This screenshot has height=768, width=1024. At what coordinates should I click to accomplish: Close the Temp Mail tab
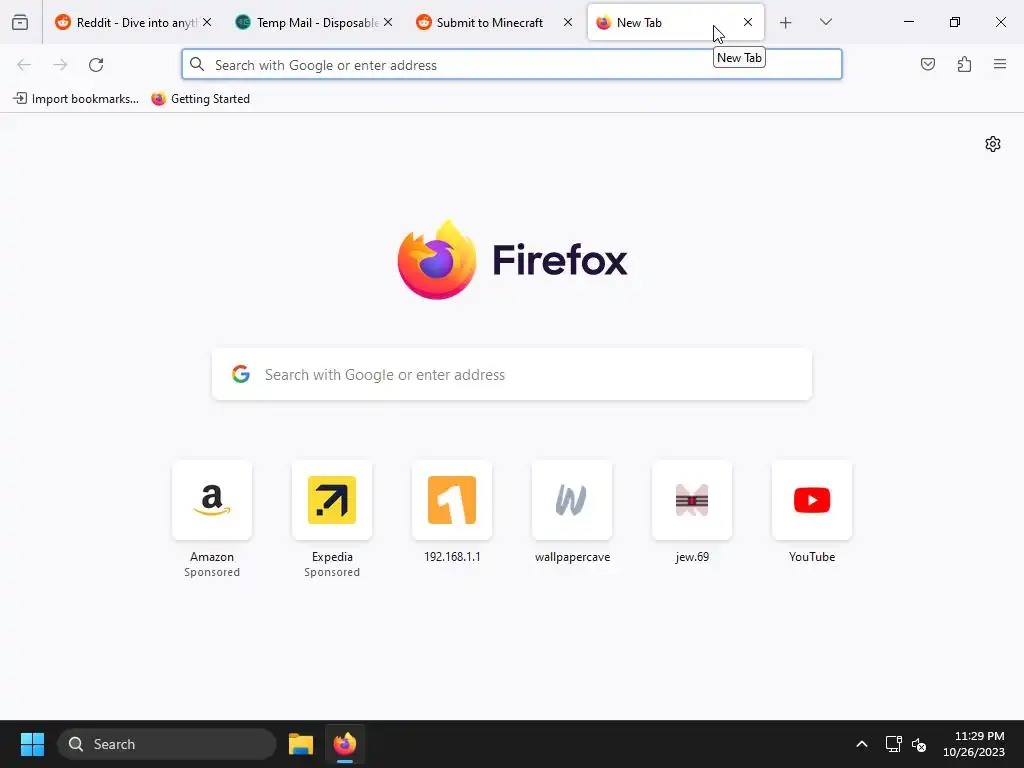click(388, 22)
